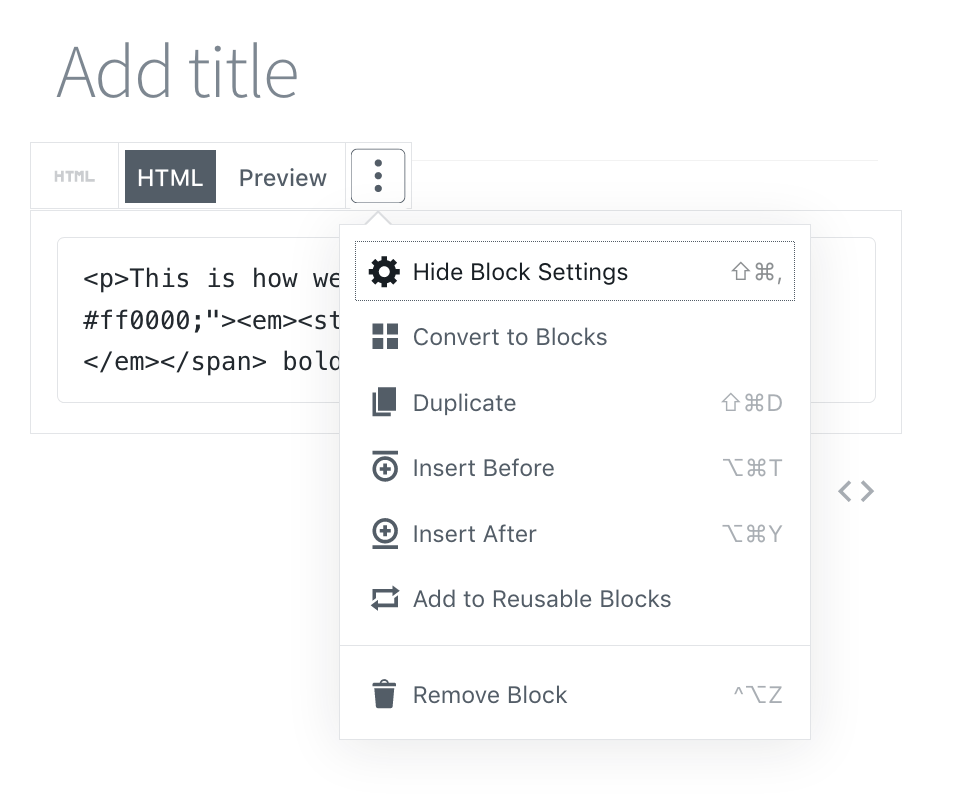Click the Insert Before icon
The width and height of the screenshot is (976, 806).
point(384,468)
